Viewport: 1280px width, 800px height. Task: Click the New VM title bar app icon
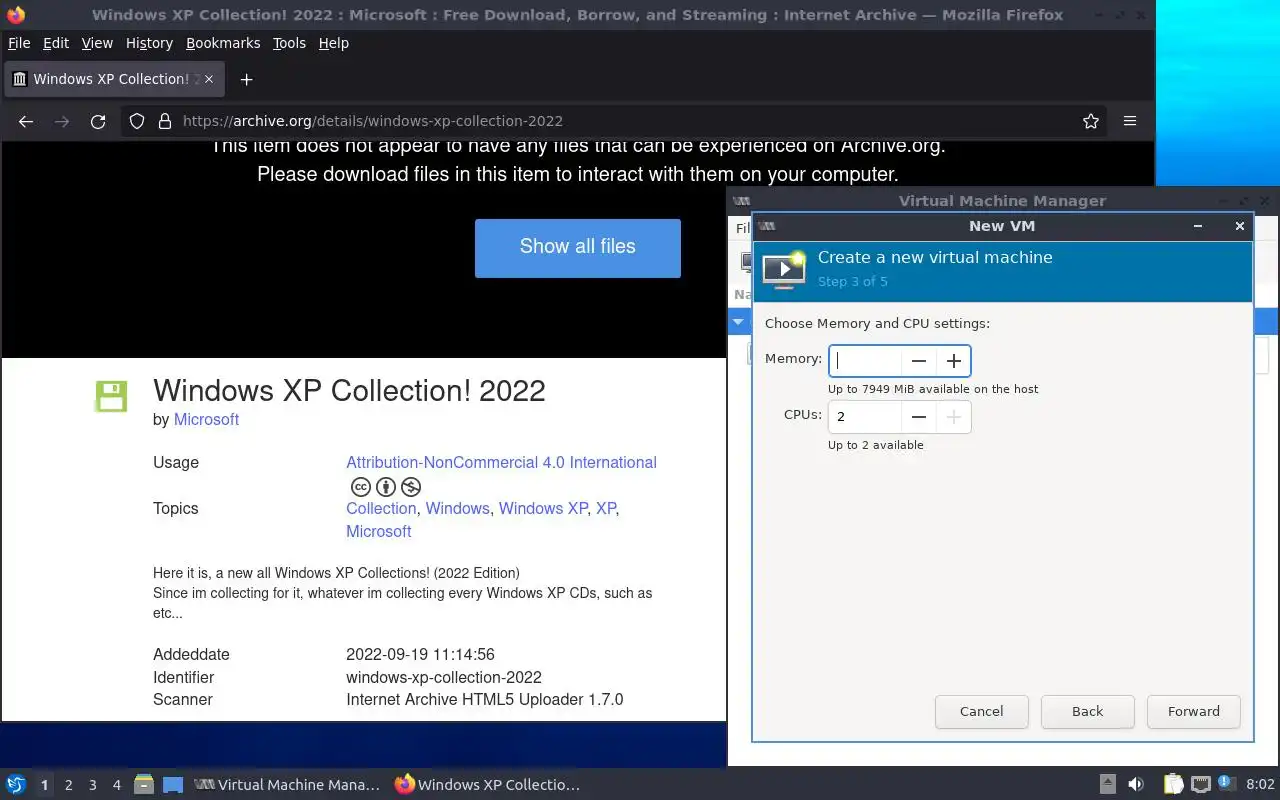[x=767, y=226]
